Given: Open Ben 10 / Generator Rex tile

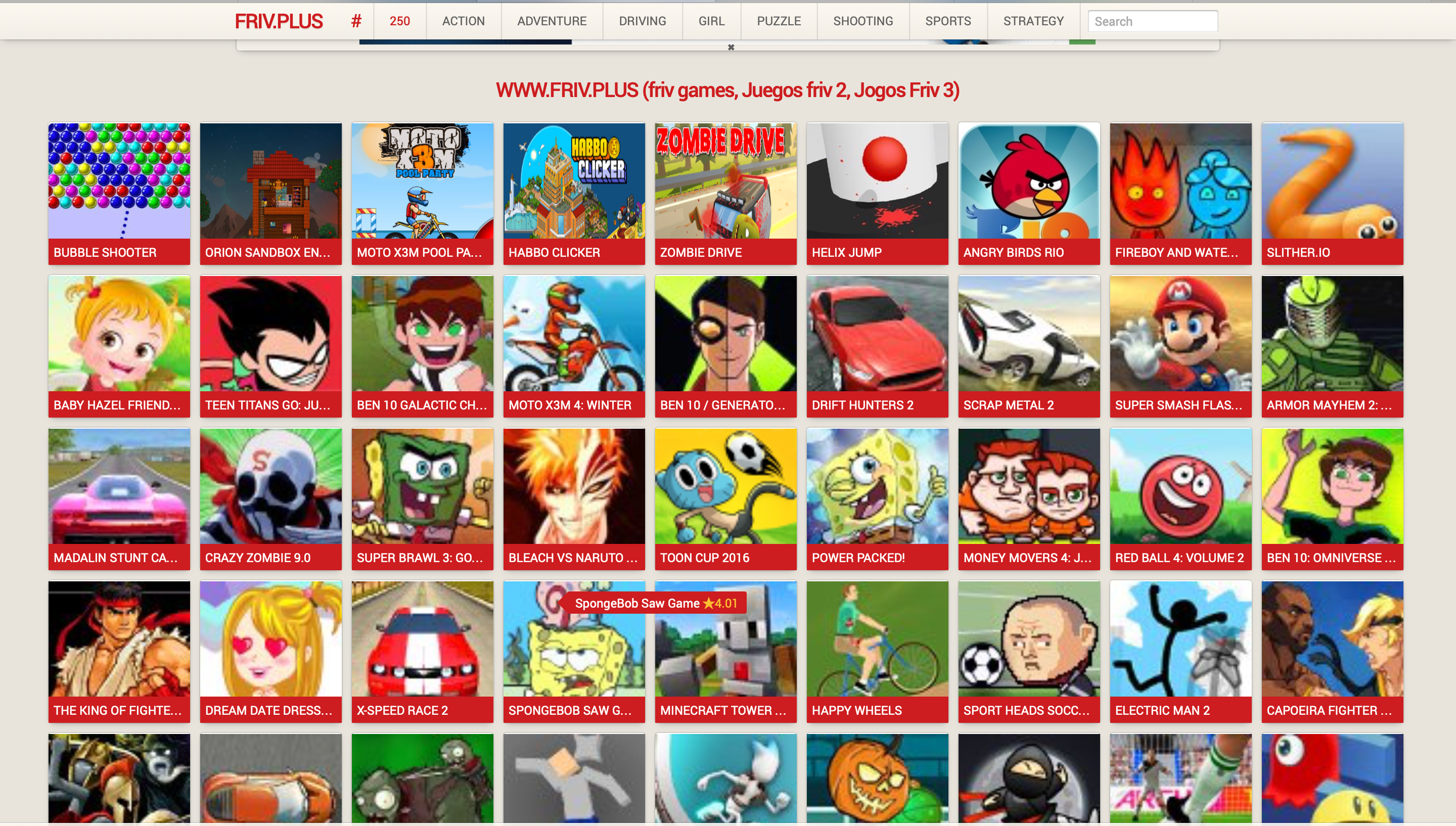Looking at the screenshot, I should 725,346.
